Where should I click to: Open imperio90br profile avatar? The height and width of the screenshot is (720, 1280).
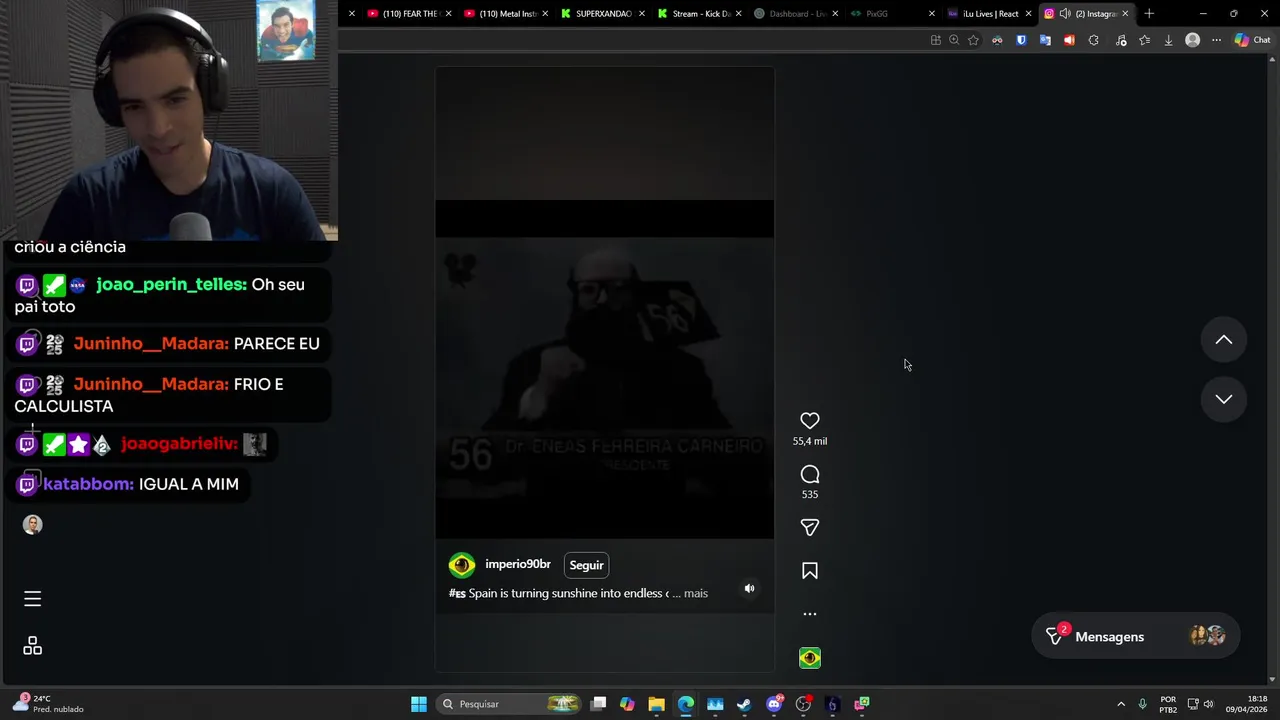click(x=462, y=566)
